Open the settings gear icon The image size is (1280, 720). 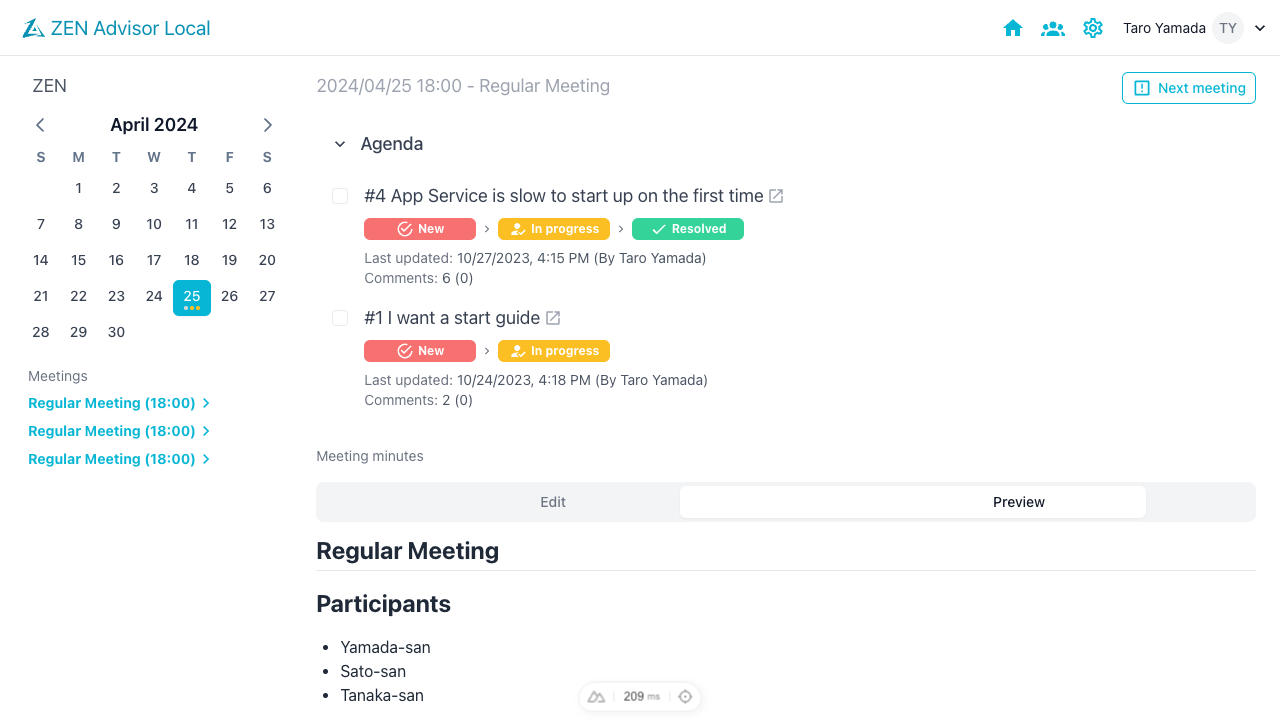pyautogui.click(x=1093, y=28)
